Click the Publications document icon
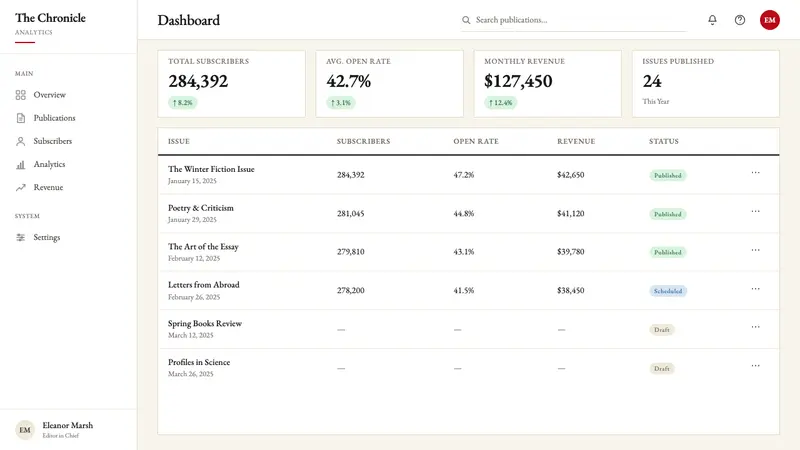The image size is (800, 450). [20, 118]
